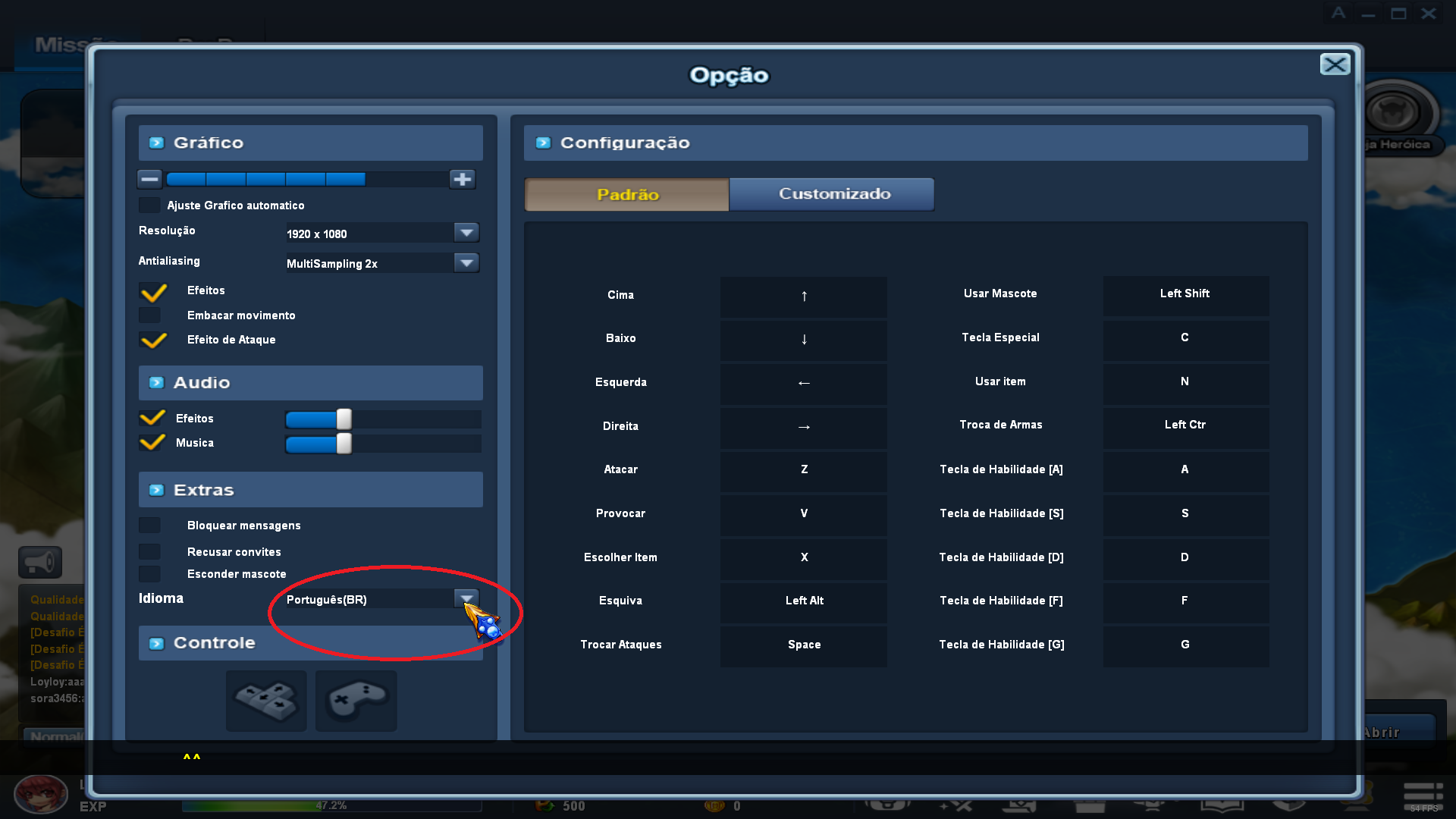The image size is (1456, 819).
Task: Select the Padrão tab
Action: click(626, 194)
